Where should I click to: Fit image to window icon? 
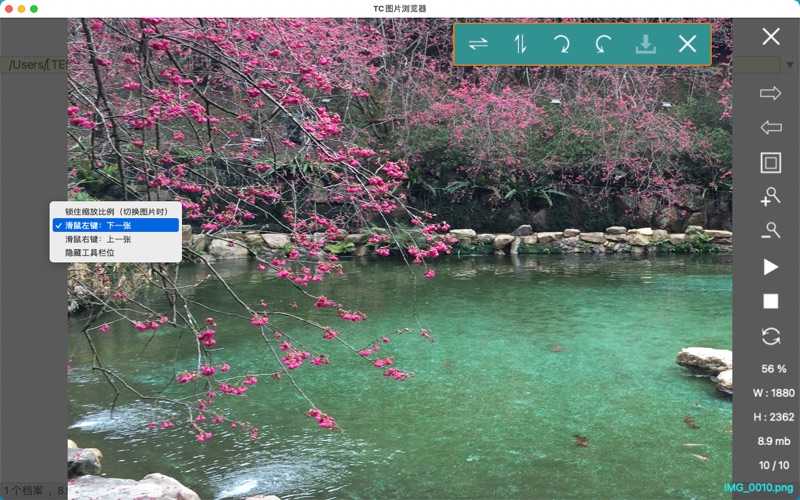point(770,163)
